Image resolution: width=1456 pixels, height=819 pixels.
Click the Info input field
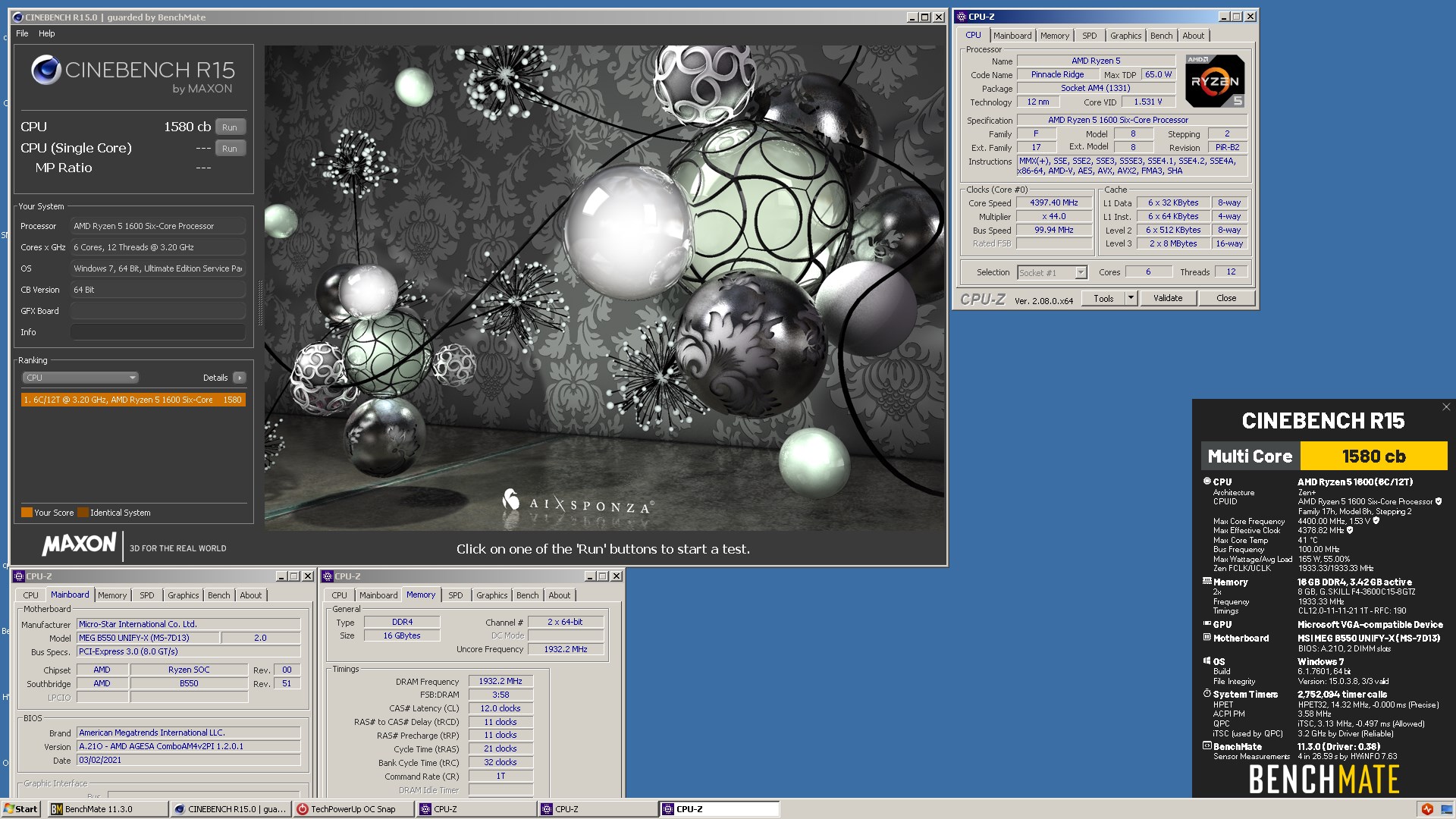[x=158, y=332]
